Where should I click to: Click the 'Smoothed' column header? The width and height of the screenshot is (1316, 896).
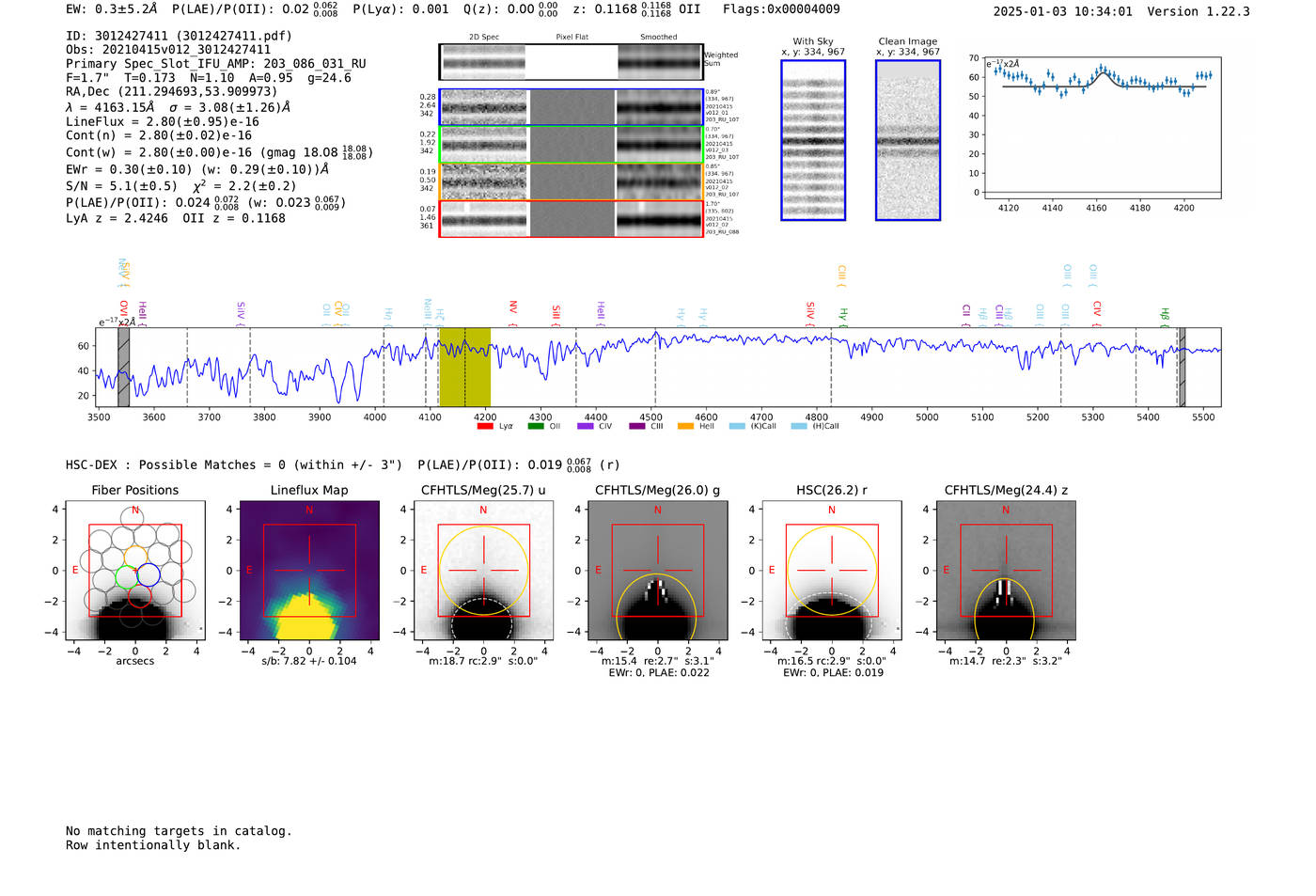[x=659, y=38]
